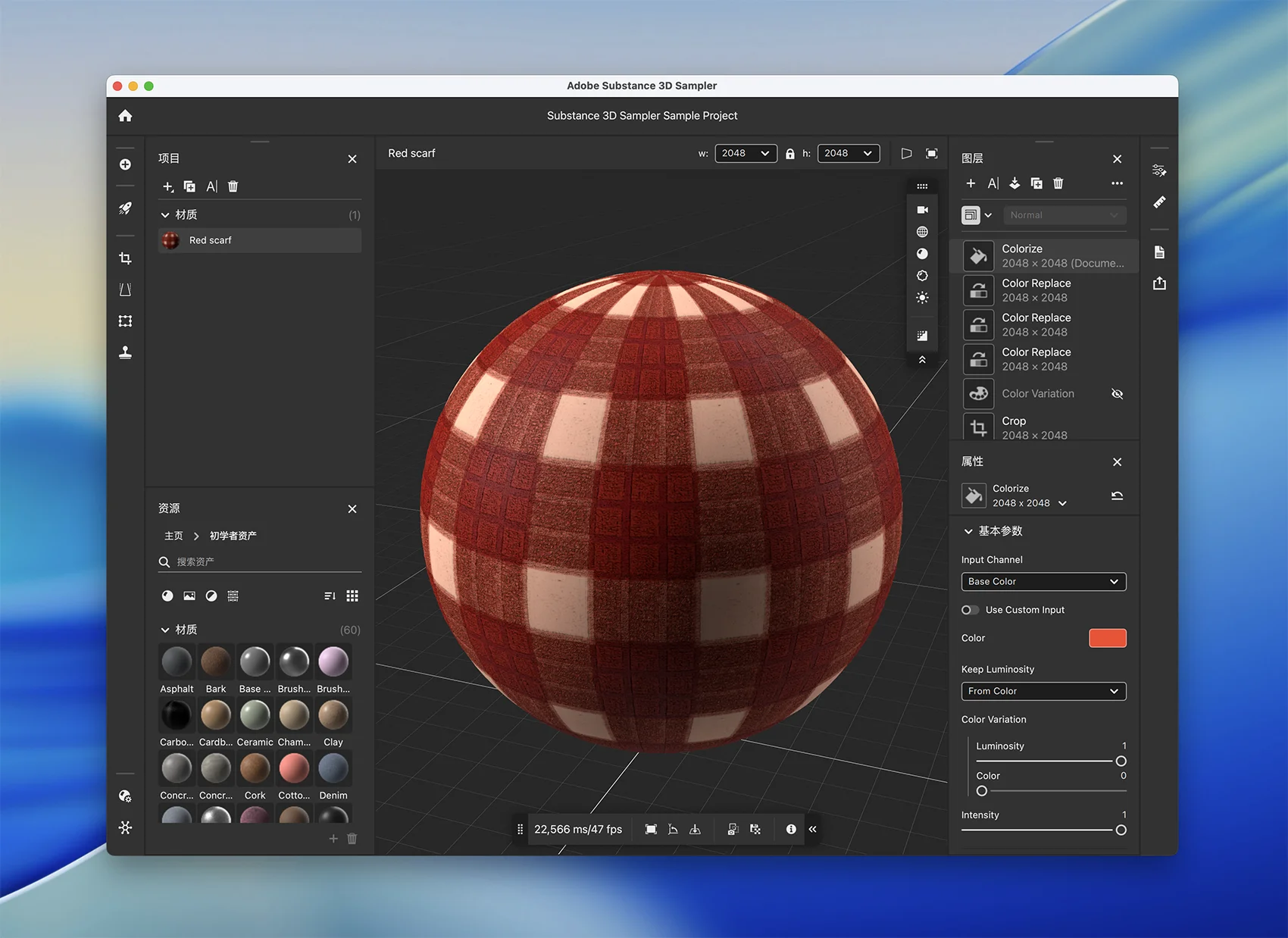
Task: Click the camera icon in viewport toolbar
Action: (x=922, y=210)
